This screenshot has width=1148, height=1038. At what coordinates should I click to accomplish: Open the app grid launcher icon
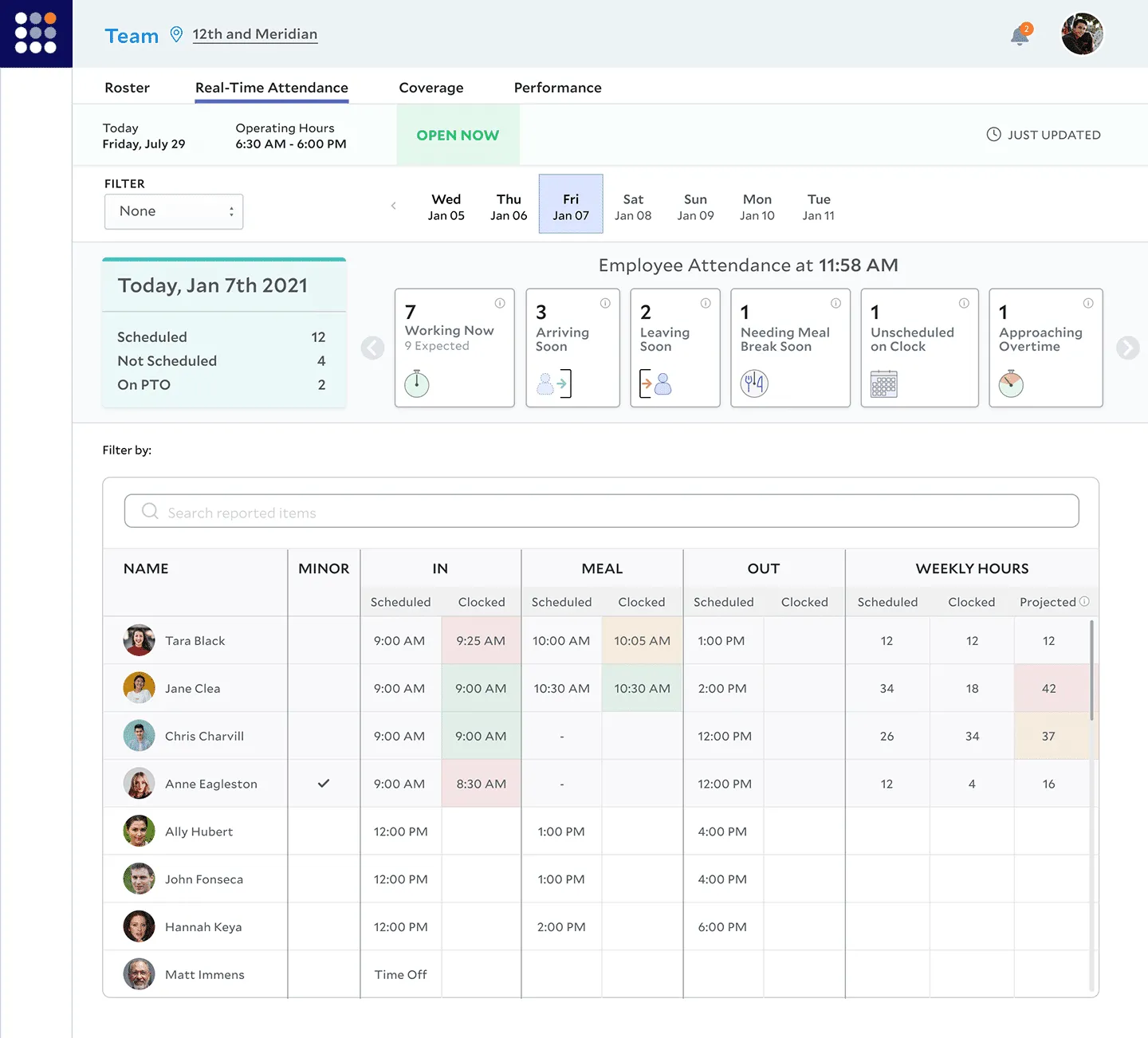[36, 33]
